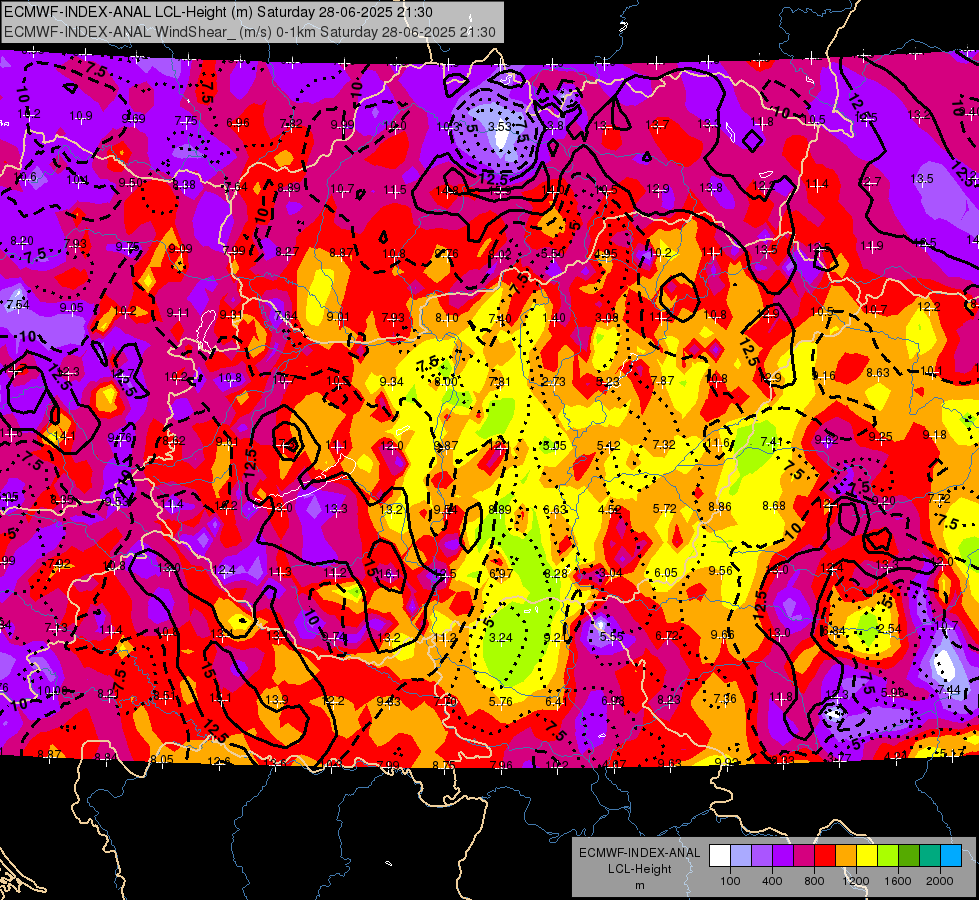Click the wind shear value 3.04
This screenshot has width=979, height=900.
610,573
